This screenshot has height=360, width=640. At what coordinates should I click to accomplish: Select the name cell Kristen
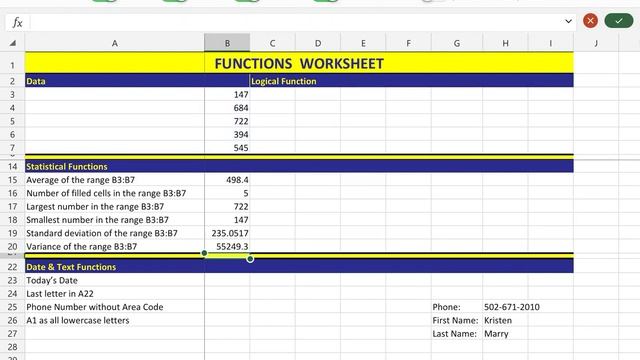click(x=505, y=320)
